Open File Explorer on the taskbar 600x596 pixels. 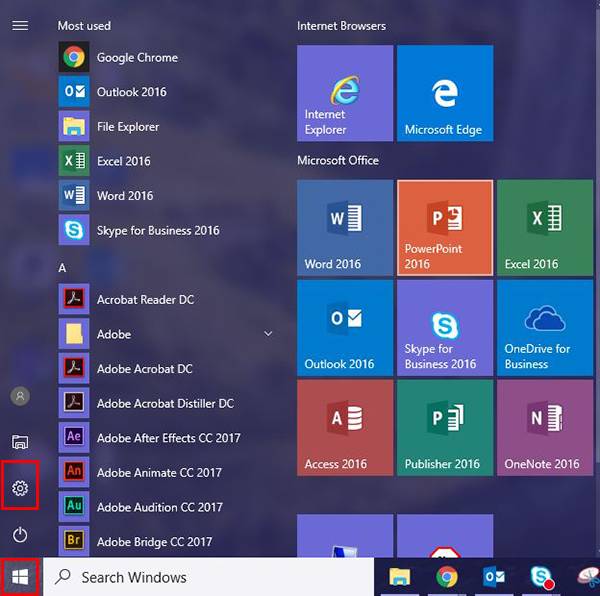399,577
